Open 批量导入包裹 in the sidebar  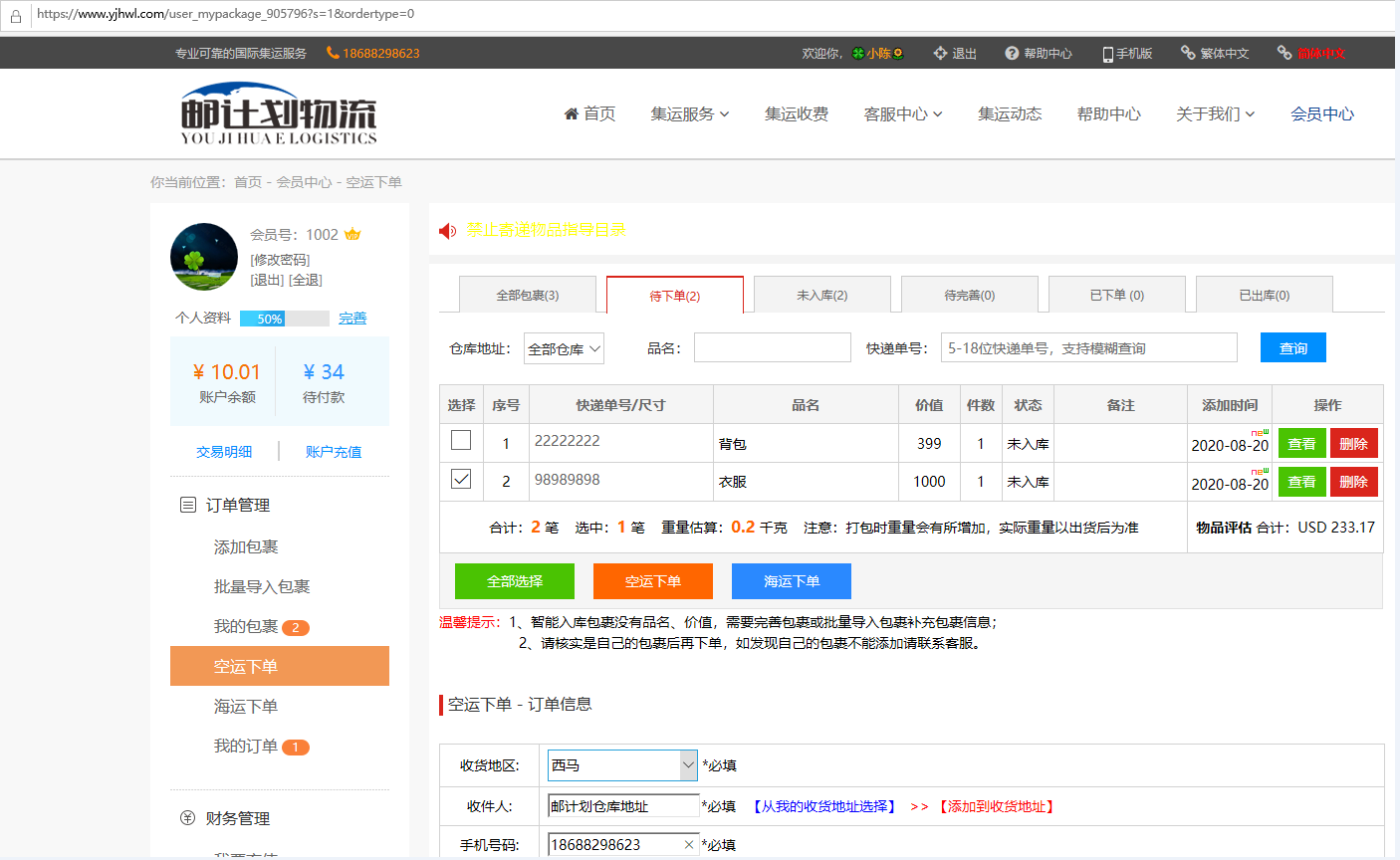click(262, 586)
